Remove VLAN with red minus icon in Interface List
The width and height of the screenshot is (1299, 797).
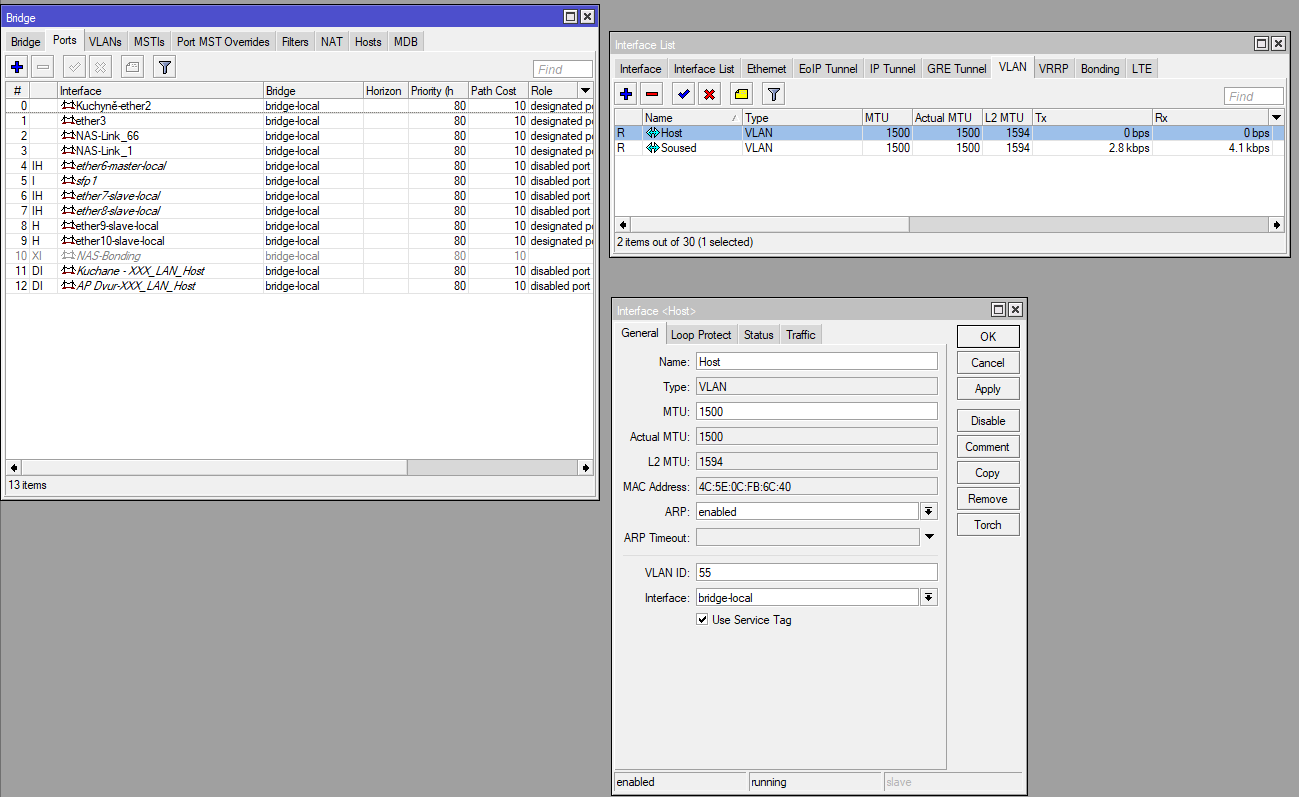(652, 94)
